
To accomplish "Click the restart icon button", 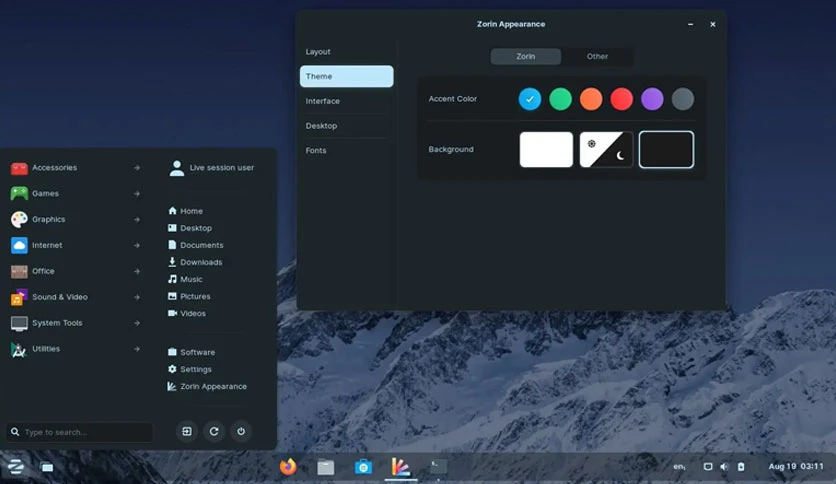I will click(x=214, y=431).
